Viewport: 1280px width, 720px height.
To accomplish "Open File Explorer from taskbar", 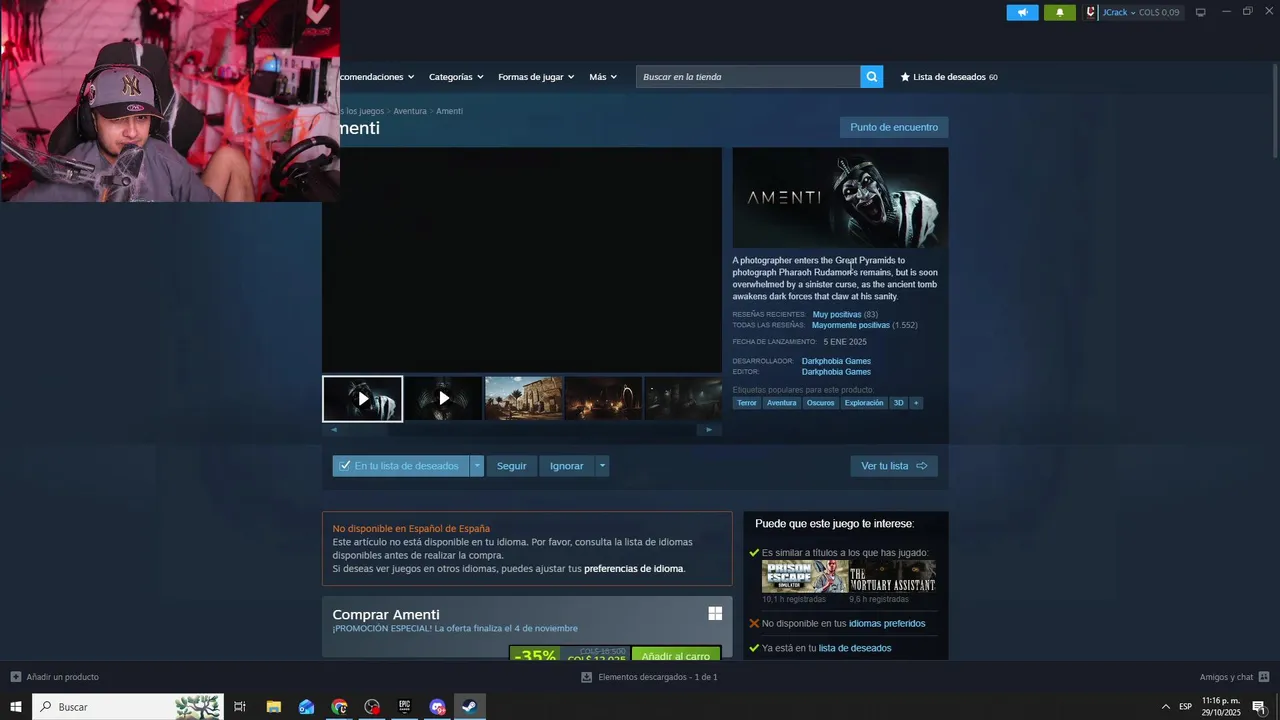I will point(273,707).
